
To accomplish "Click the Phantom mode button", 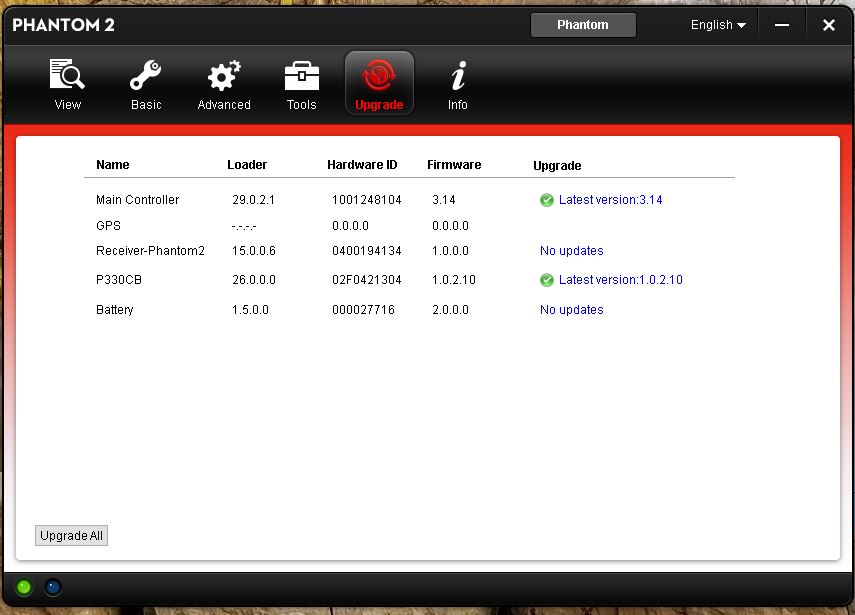I will pos(583,25).
